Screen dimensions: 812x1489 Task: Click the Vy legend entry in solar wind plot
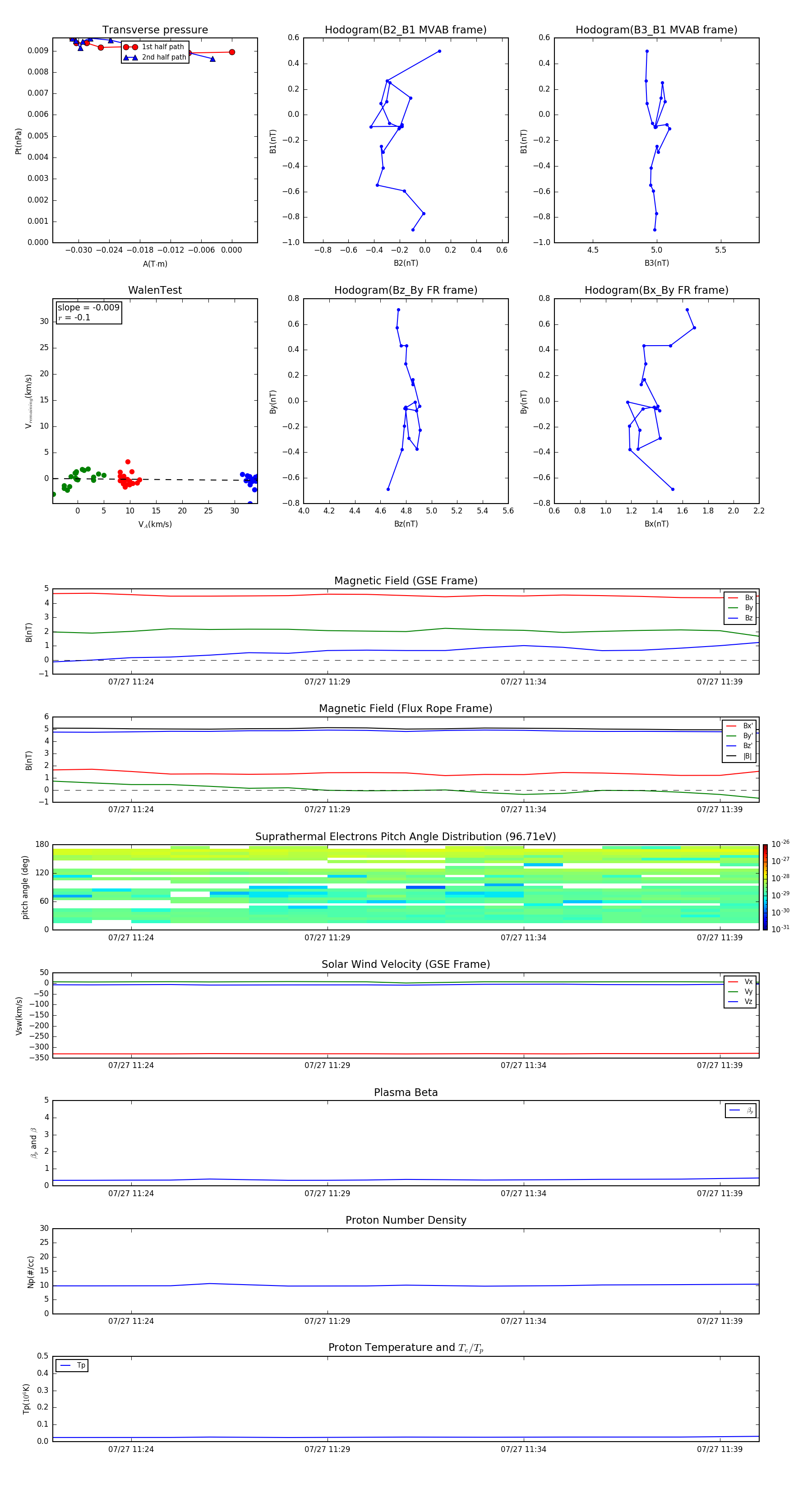tap(740, 992)
